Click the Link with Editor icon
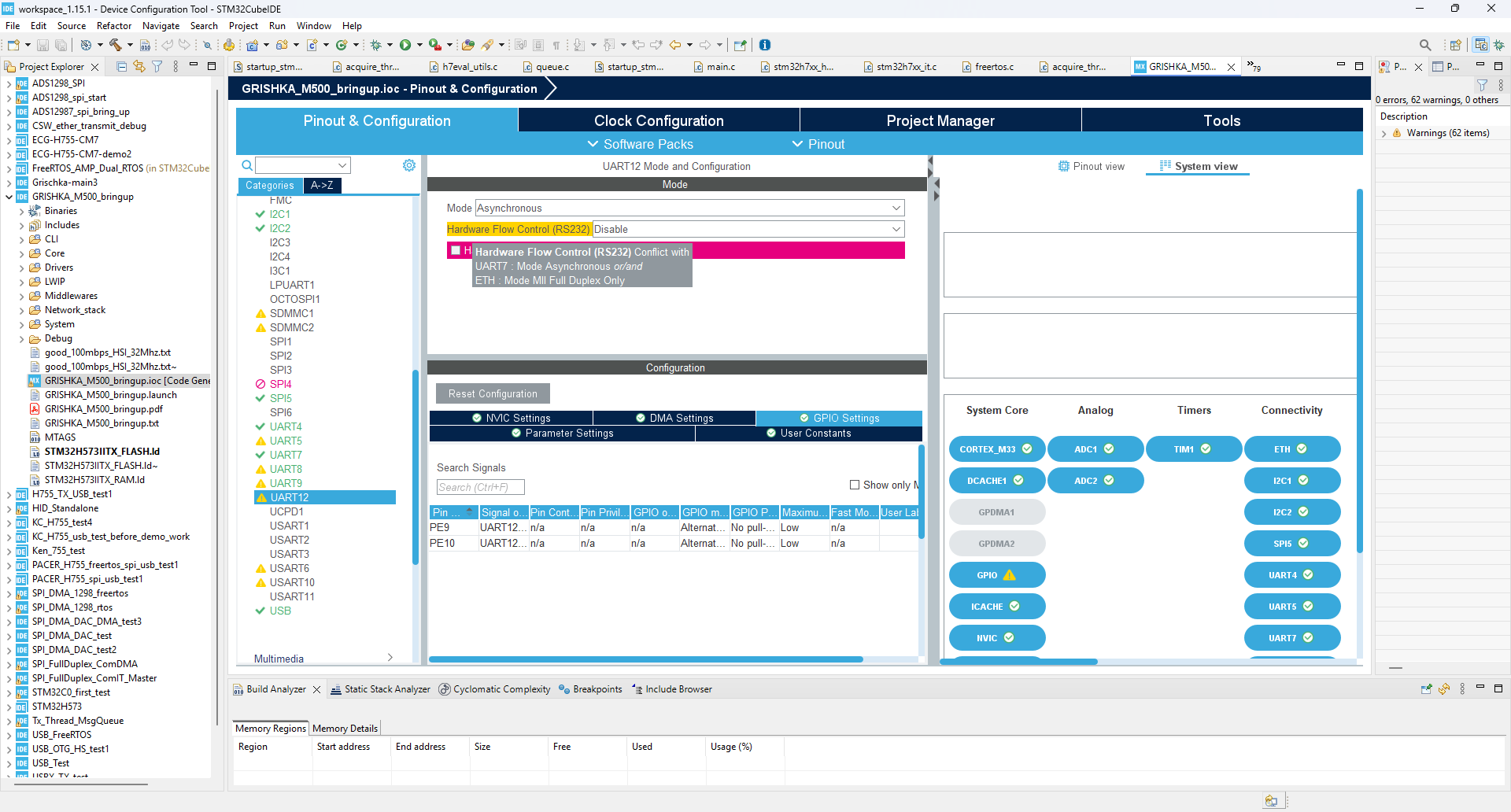Image resolution: width=1511 pixels, height=812 pixels. pyautogui.click(x=139, y=67)
